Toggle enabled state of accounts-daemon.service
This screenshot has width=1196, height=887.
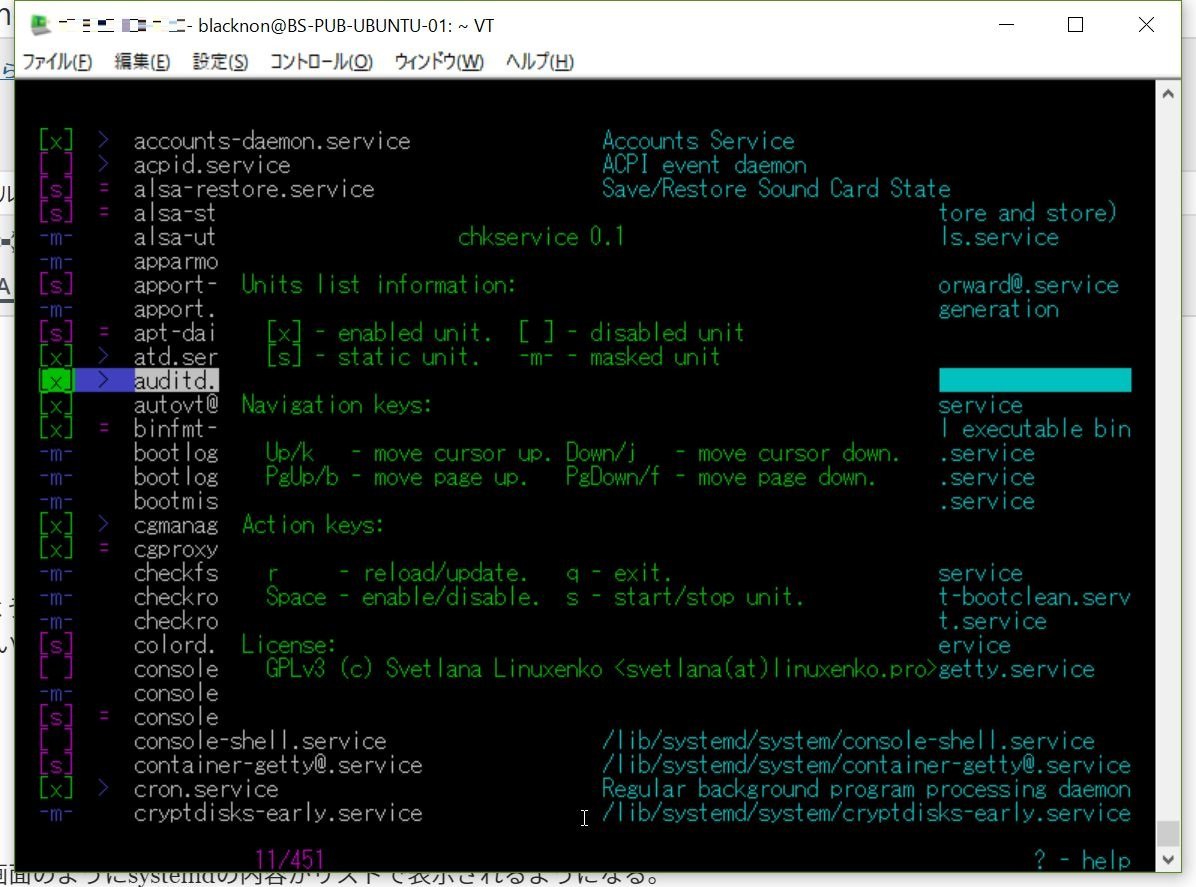coord(56,141)
